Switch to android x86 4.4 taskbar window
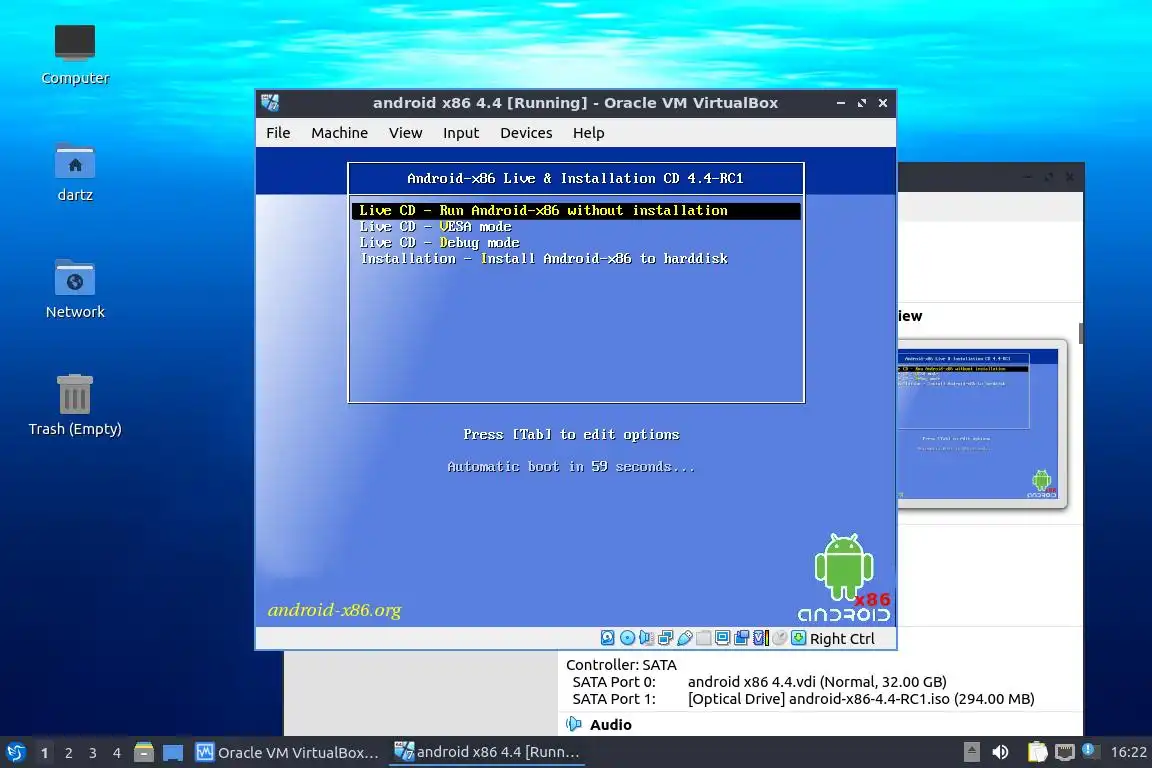 click(487, 752)
